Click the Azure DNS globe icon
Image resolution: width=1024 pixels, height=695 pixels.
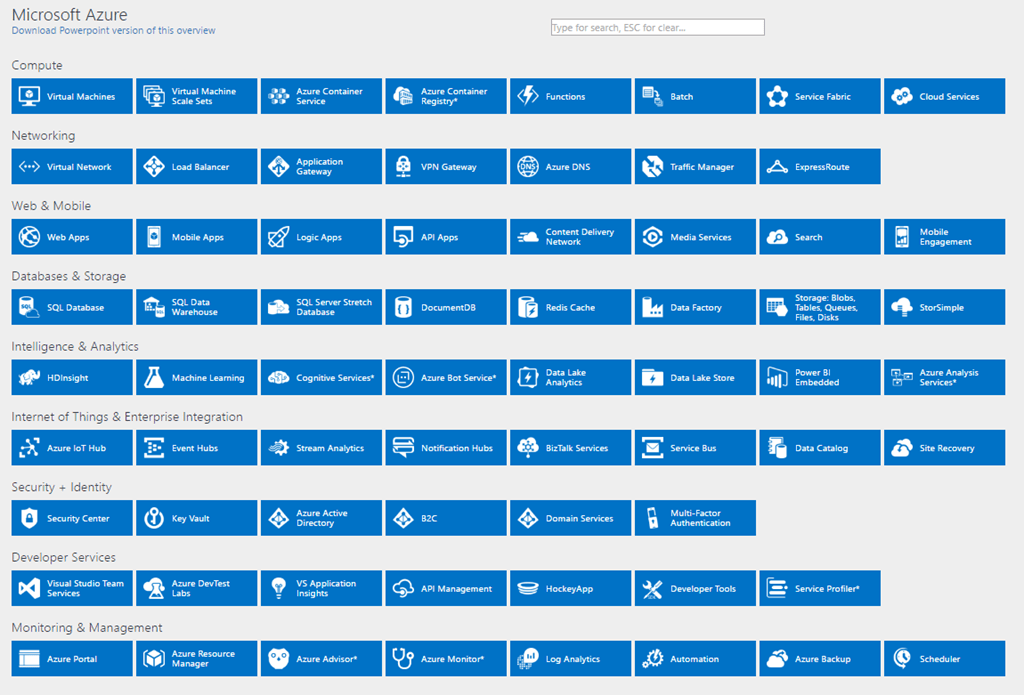click(x=528, y=167)
